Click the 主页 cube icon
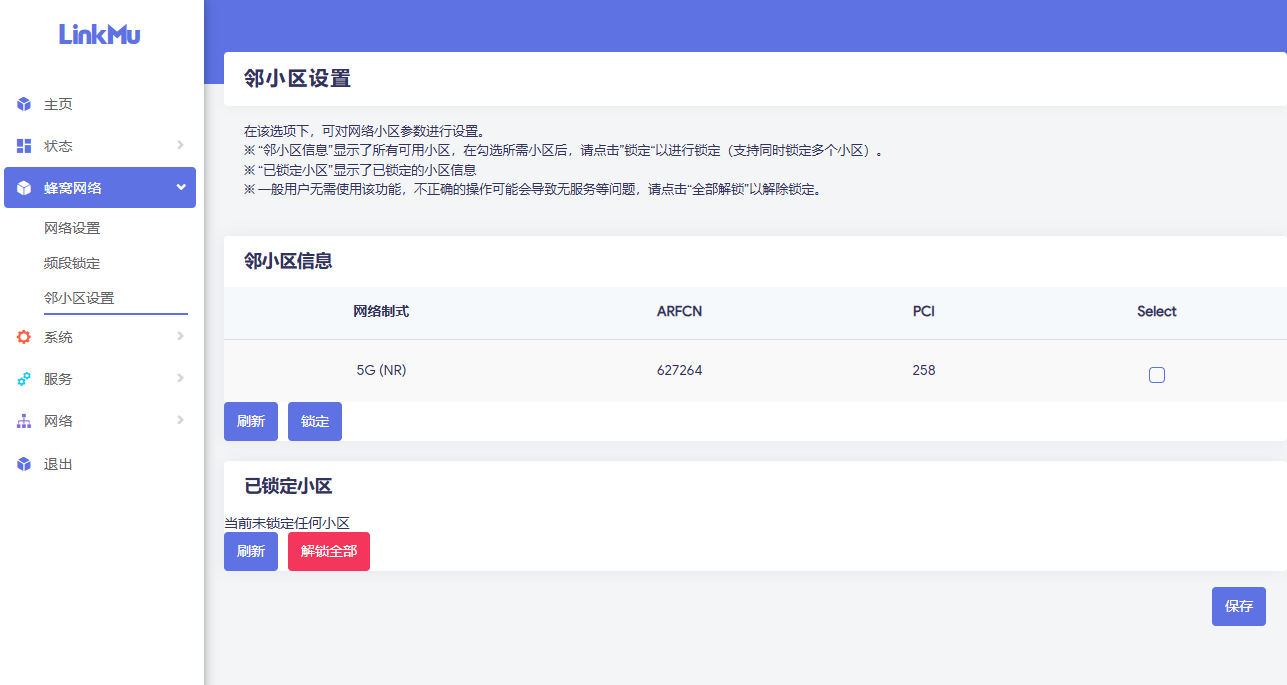Image resolution: width=1287 pixels, height=685 pixels. [x=24, y=104]
